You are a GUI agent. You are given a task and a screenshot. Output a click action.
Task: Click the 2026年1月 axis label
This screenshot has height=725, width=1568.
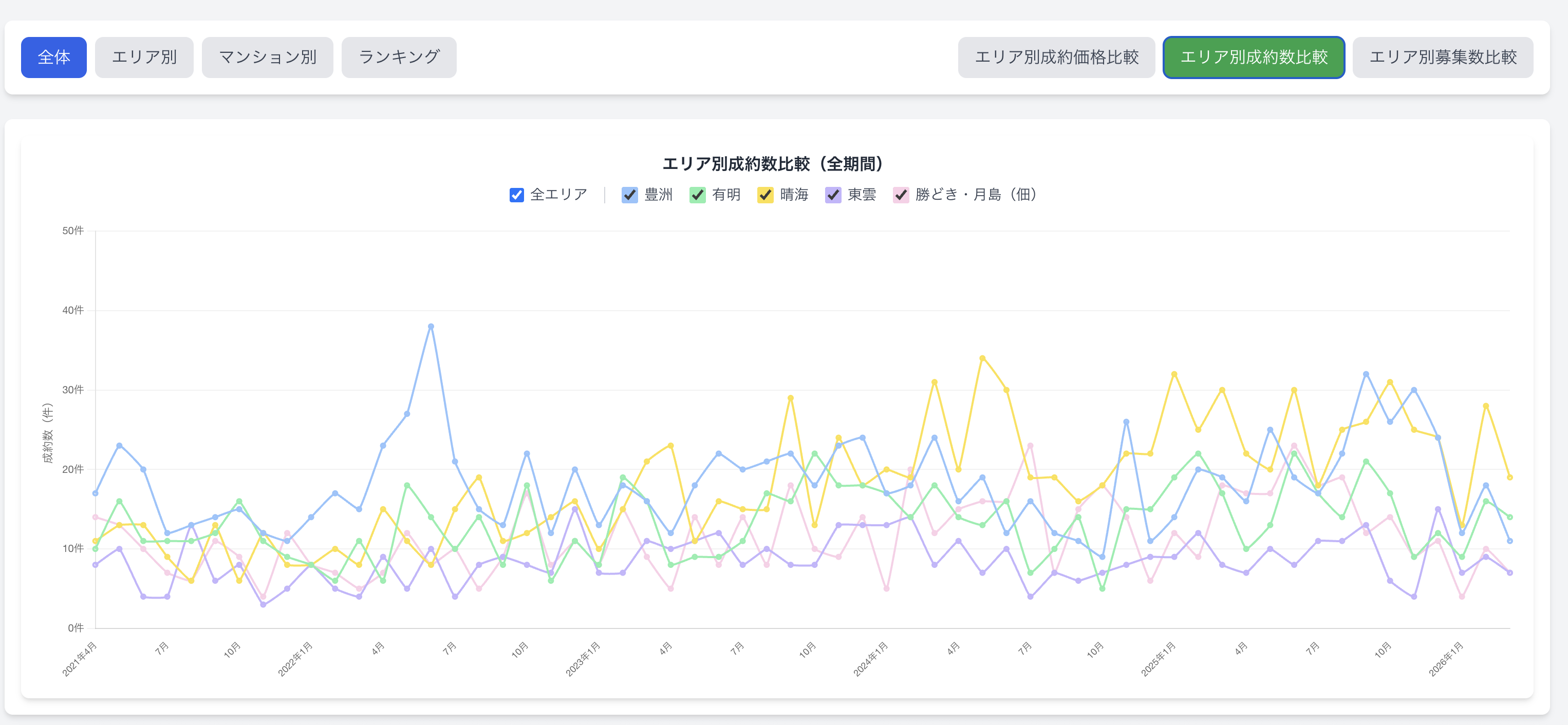(1446, 659)
